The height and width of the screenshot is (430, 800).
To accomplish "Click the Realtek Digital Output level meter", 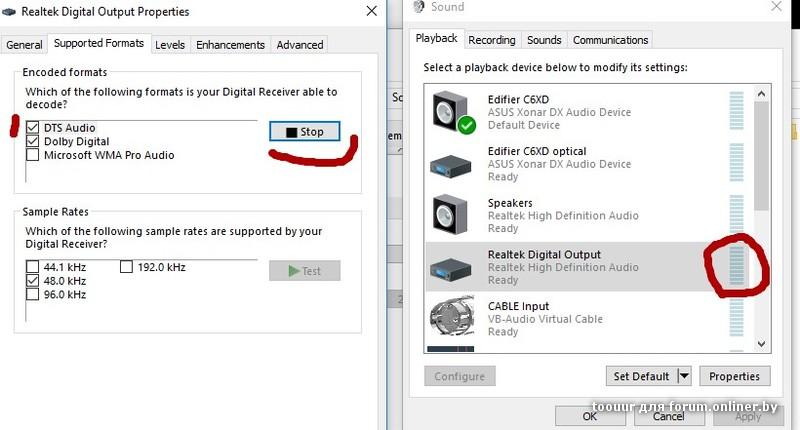I will (x=736, y=266).
